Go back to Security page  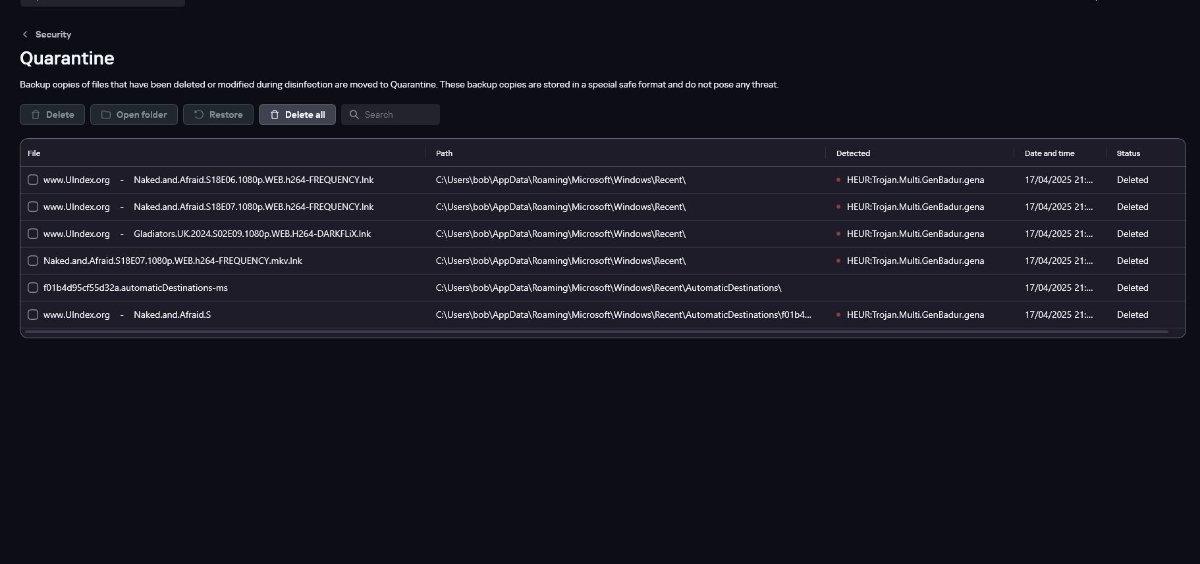(x=53, y=34)
